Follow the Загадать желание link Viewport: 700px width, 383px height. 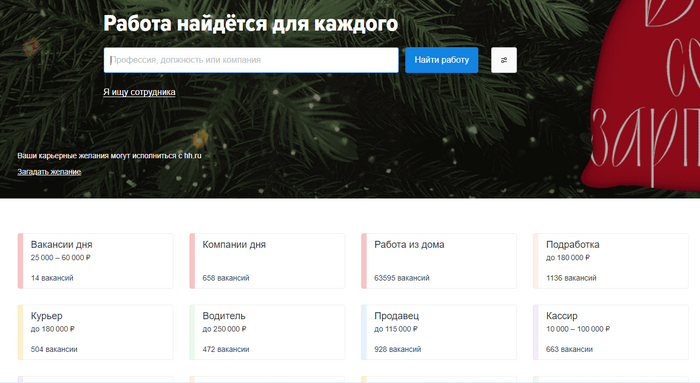click(x=49, y=172)
